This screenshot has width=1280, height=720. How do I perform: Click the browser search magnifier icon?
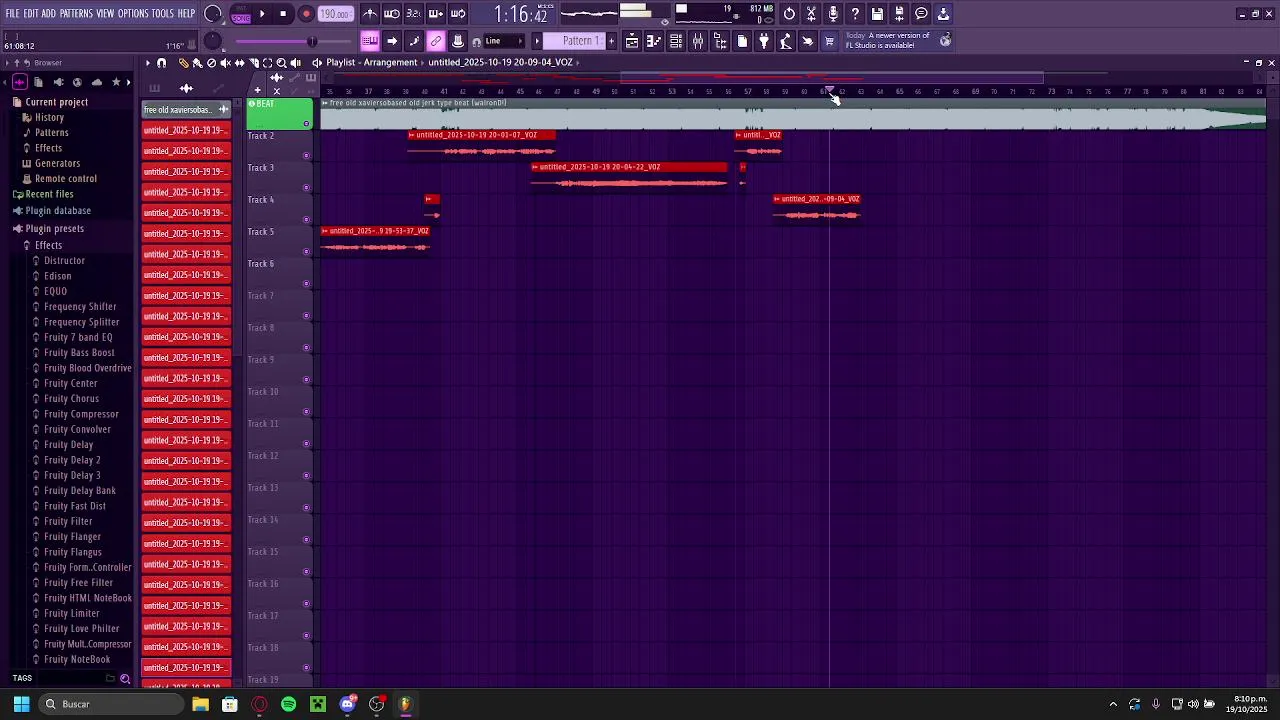pyautogui.click(x=125, y=679)
